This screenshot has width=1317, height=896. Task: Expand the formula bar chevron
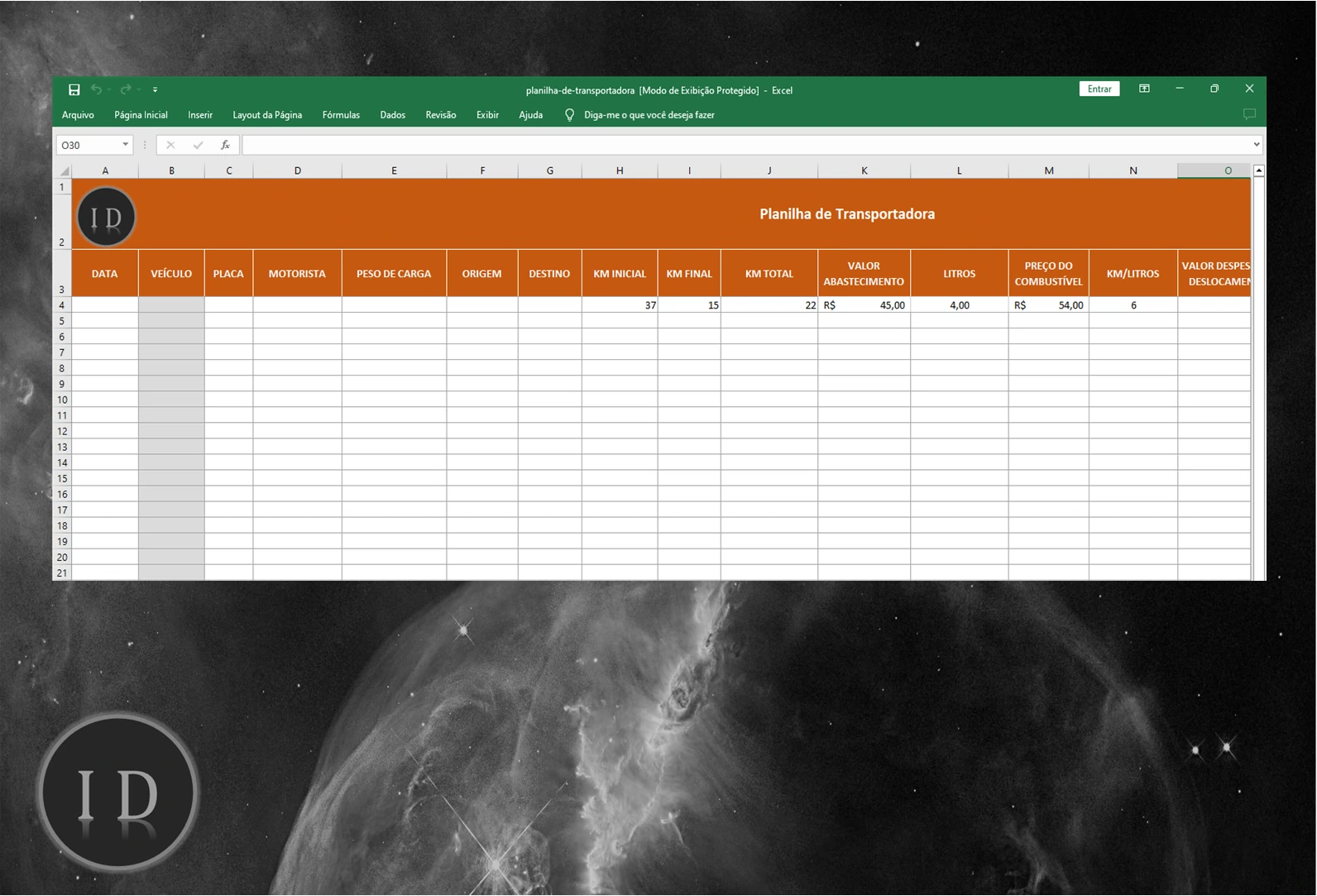coord(1256,145)
